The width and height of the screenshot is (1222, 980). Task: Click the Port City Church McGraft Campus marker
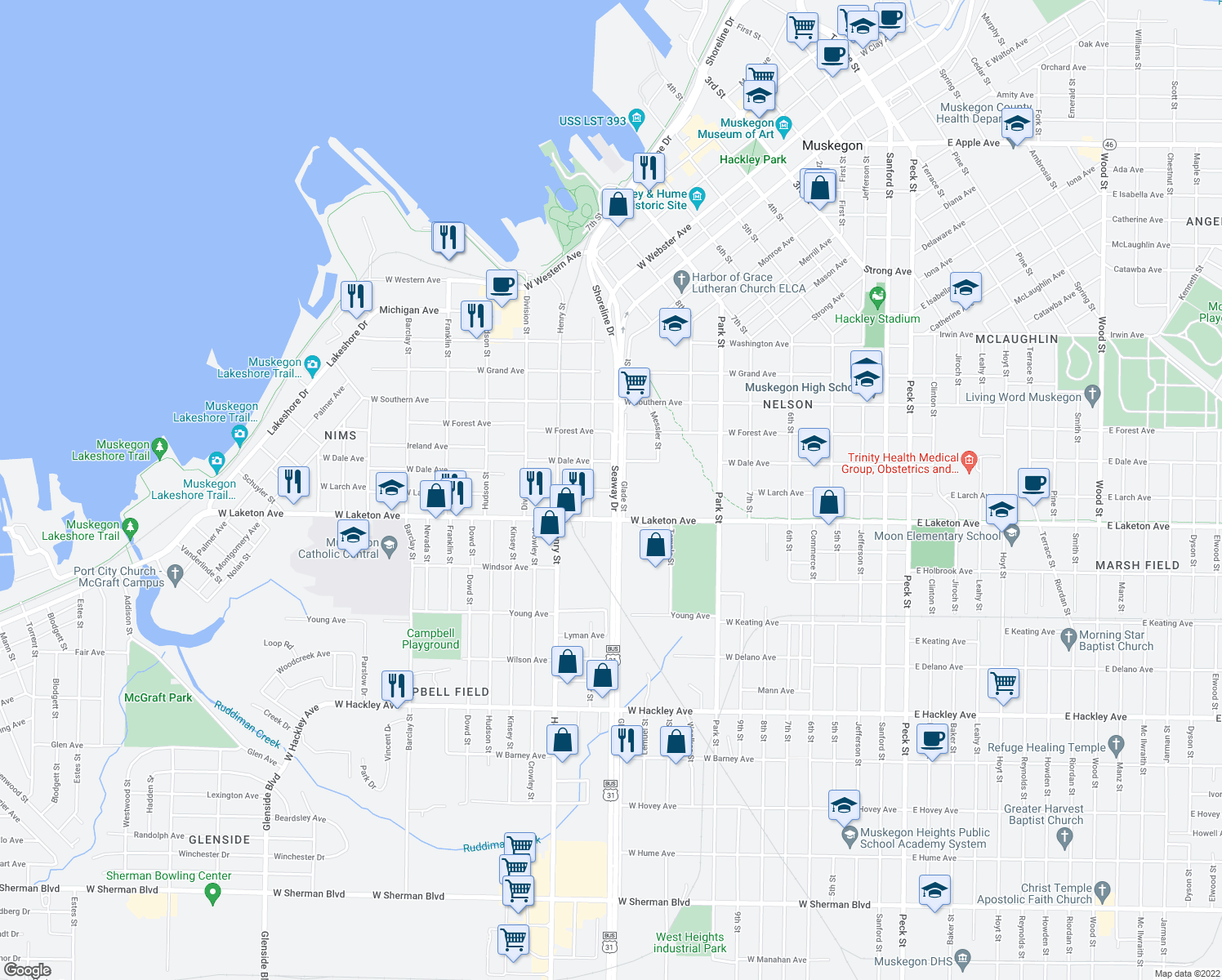tap(175, 575)
